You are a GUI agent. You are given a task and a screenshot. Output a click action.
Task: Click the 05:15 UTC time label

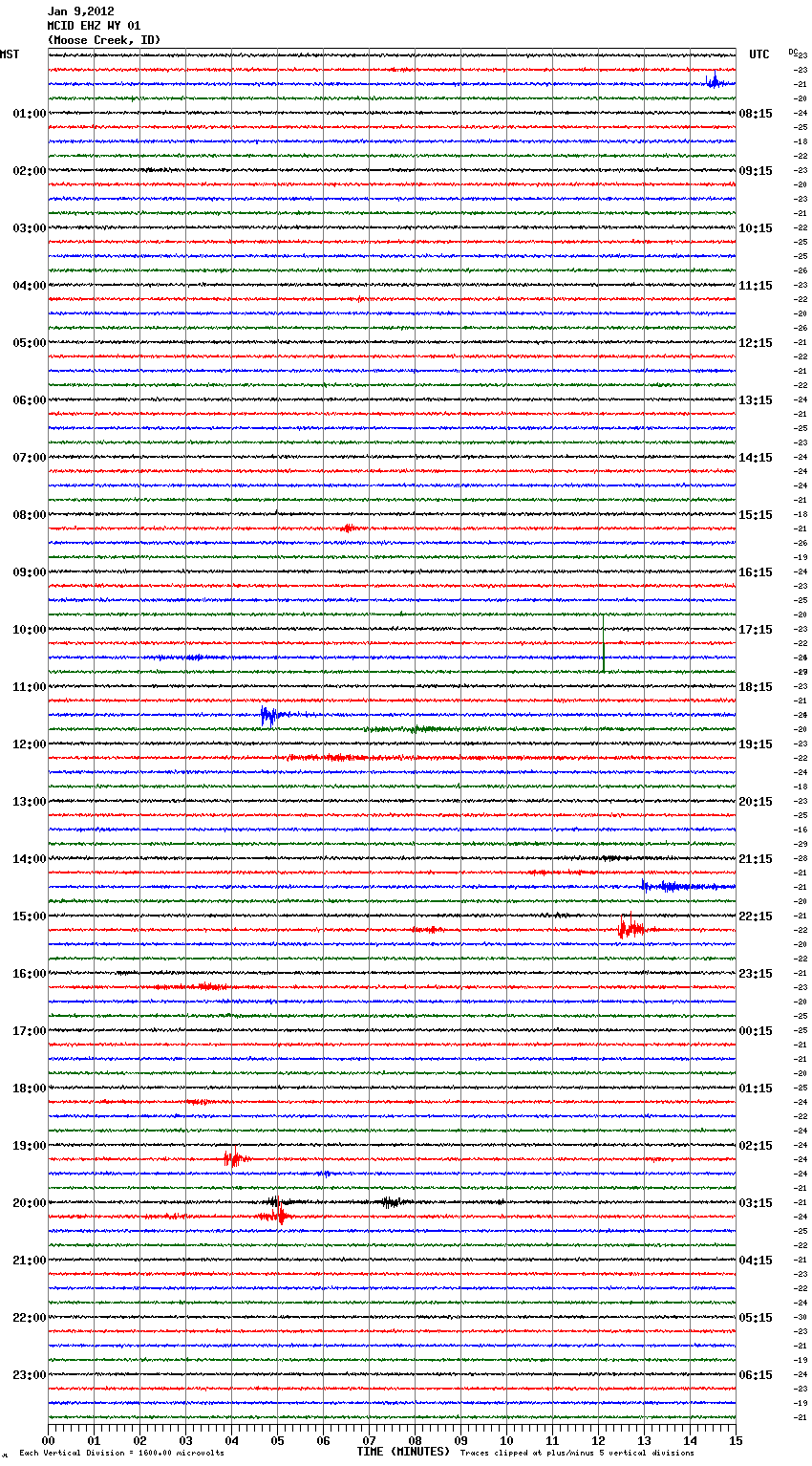click(x=756, y=1318)
